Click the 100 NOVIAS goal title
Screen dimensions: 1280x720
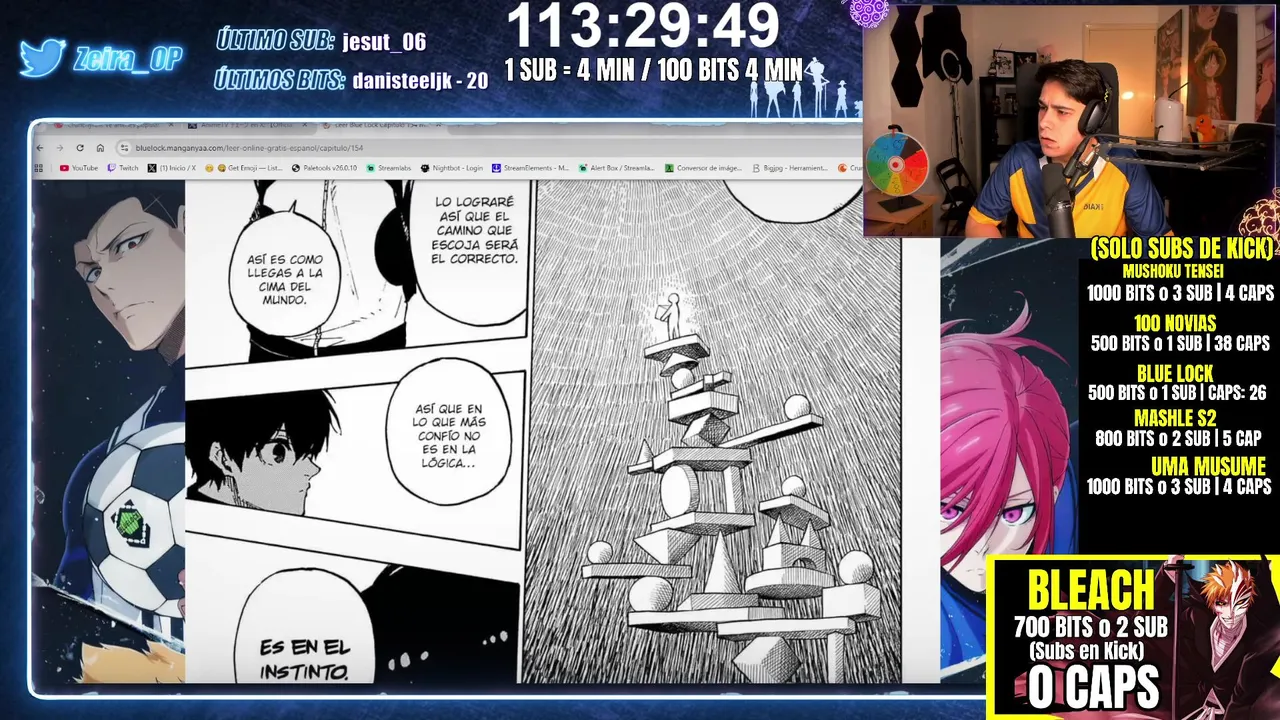[1175, 323]
